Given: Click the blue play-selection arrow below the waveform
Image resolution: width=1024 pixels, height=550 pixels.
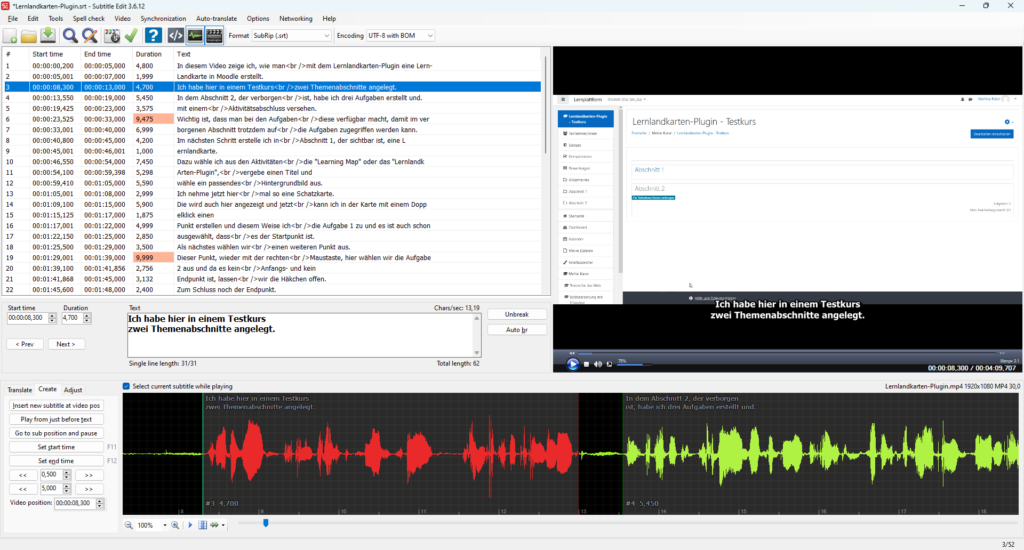Looking at the screenshot, I should (190, 525).
